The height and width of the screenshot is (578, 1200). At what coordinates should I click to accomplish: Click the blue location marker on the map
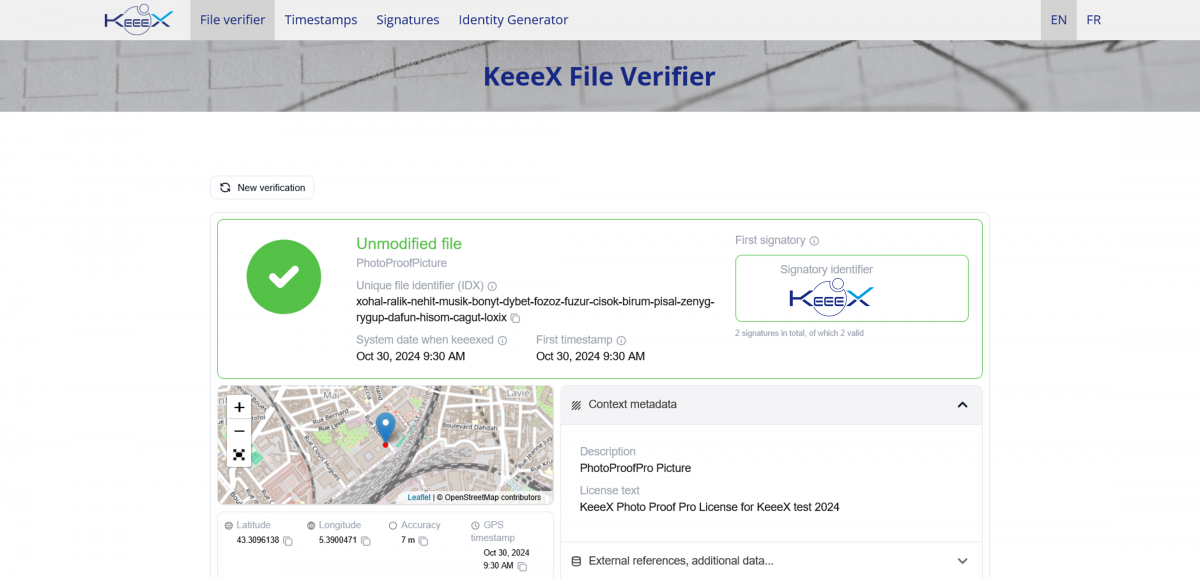coord(385,427)
